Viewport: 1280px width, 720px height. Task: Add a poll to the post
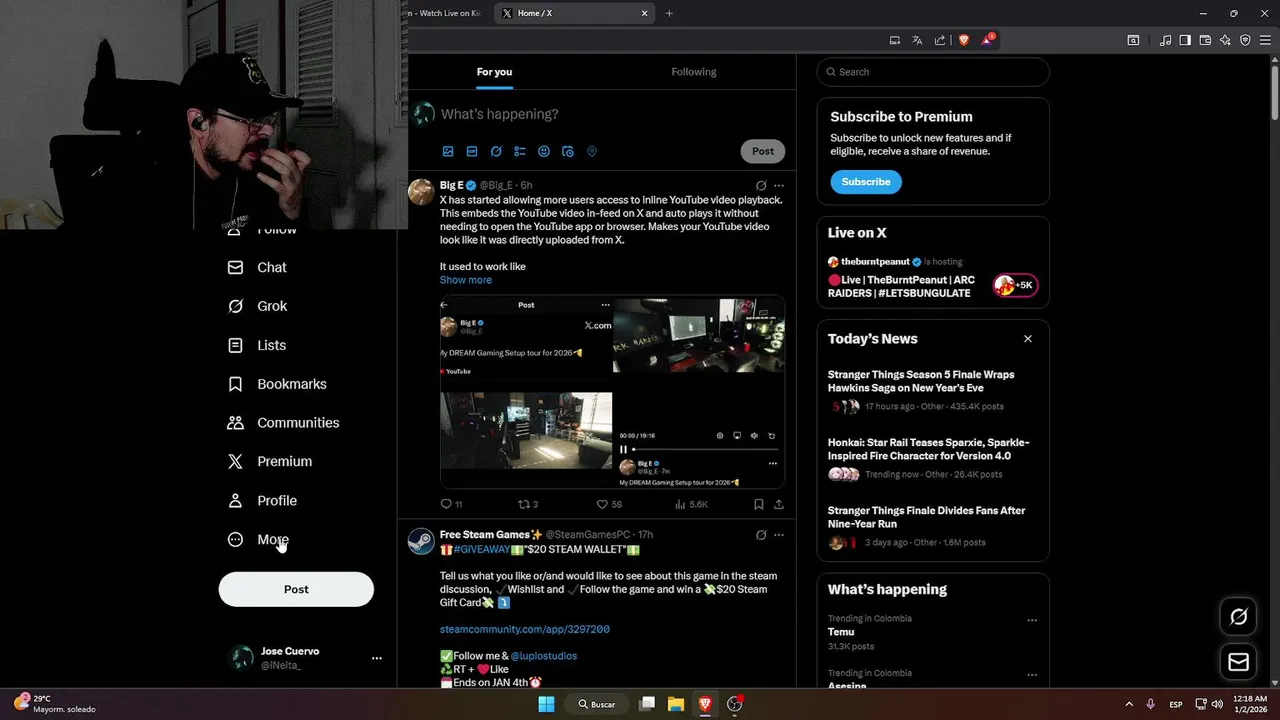pos(520,151)
